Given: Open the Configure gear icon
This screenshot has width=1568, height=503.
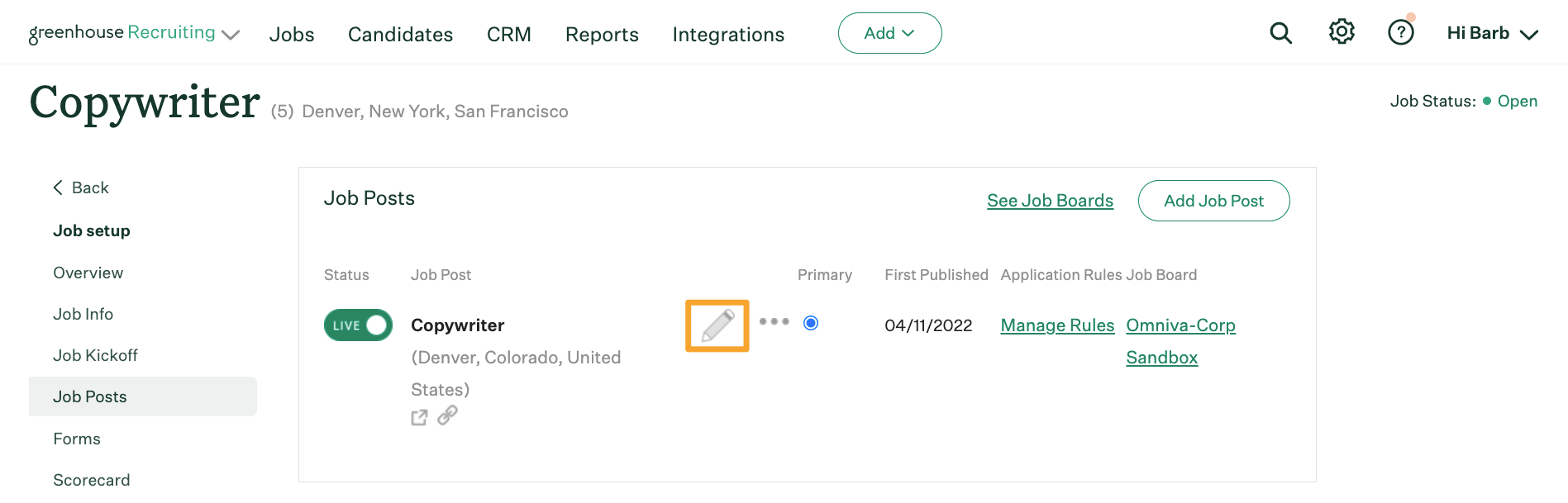Looking at the screenshot, I should pos(1341,32).
